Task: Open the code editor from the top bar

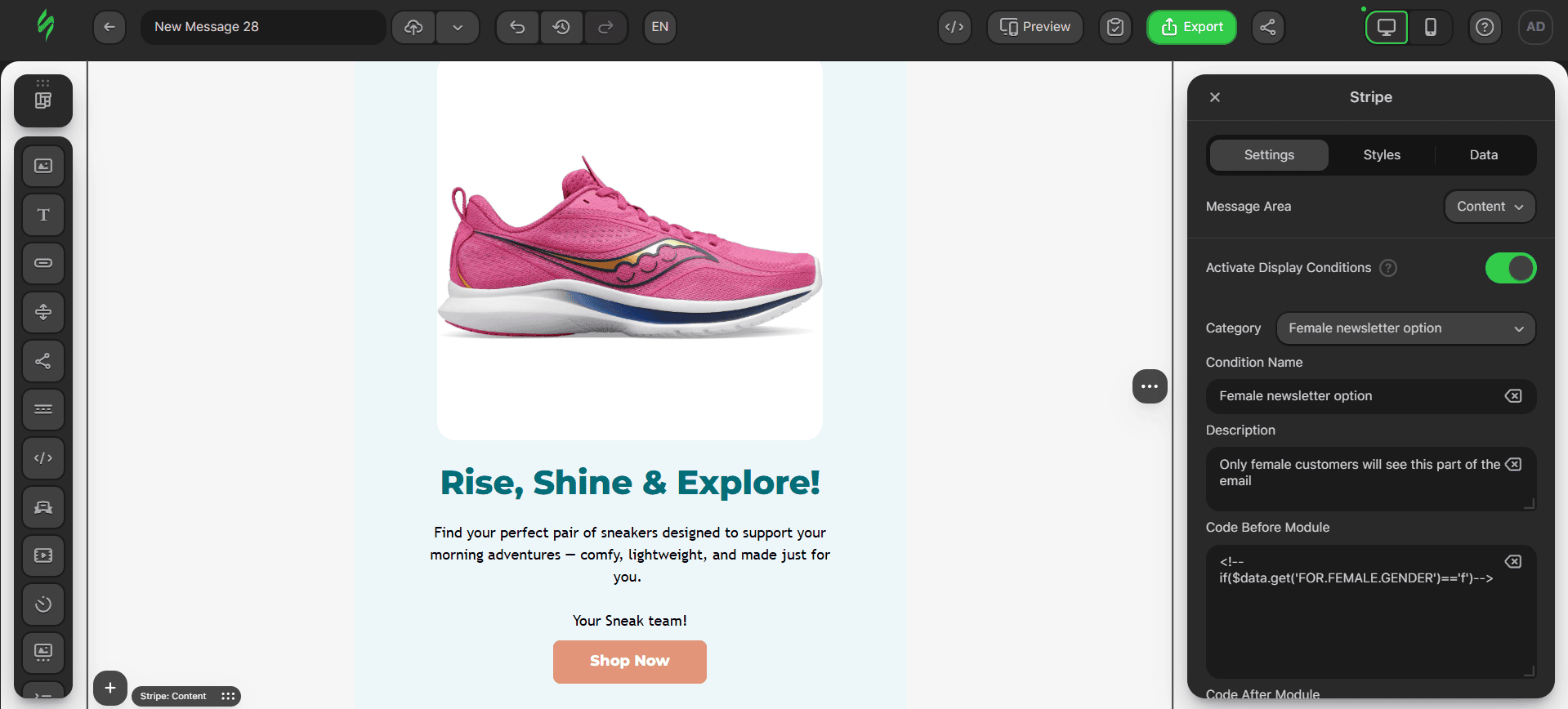Action: point(954,27)
